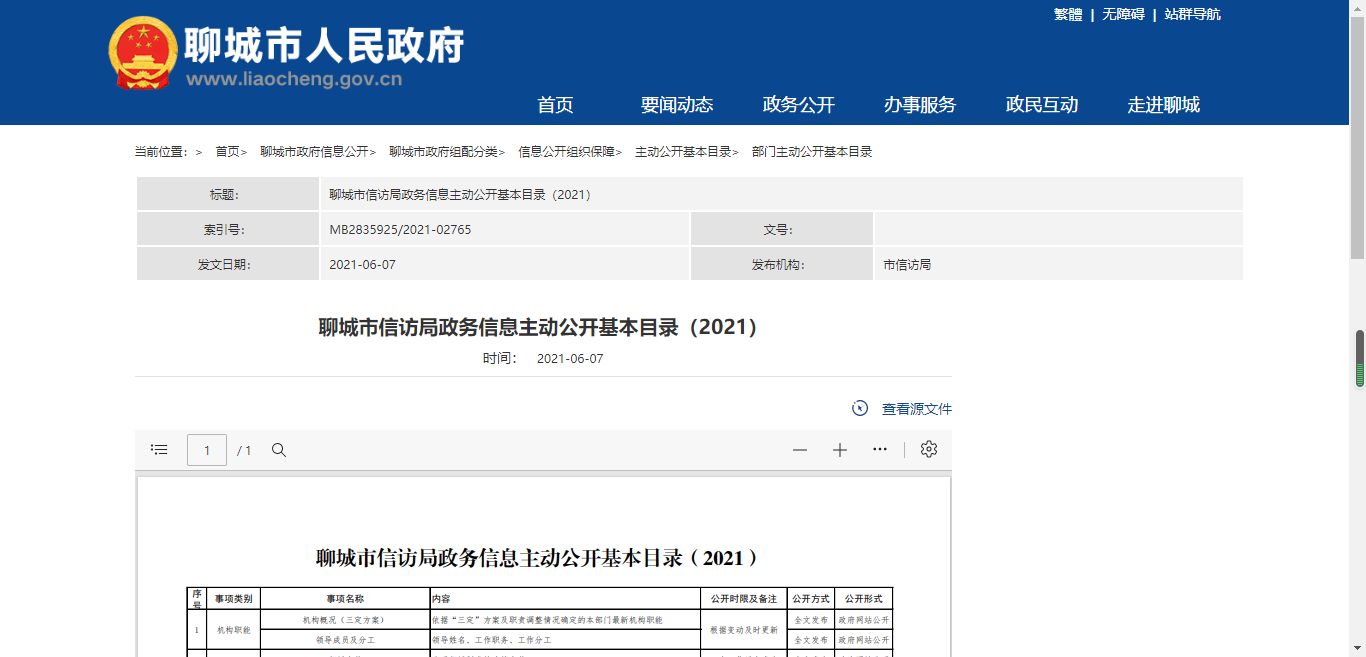Open the 办事服务 menu item
This screenshot has width=1366, height=657.
(920, 105)
